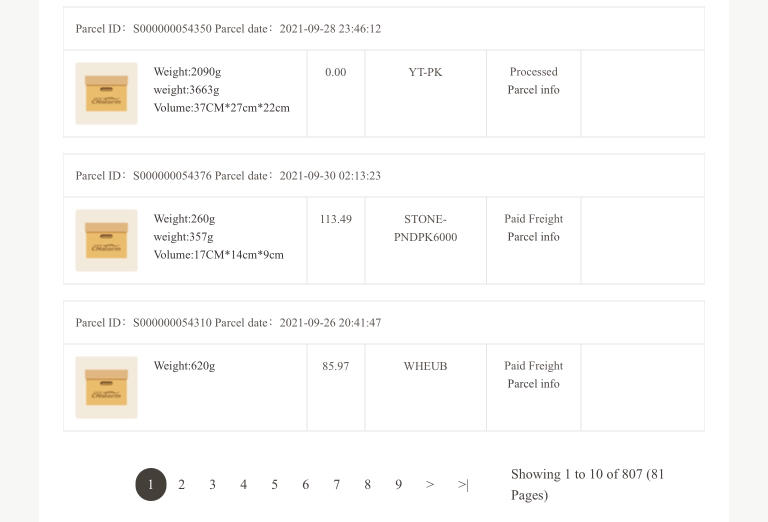Go to page 9
This screenshot has height=522, width=768.
coord(399,485)
